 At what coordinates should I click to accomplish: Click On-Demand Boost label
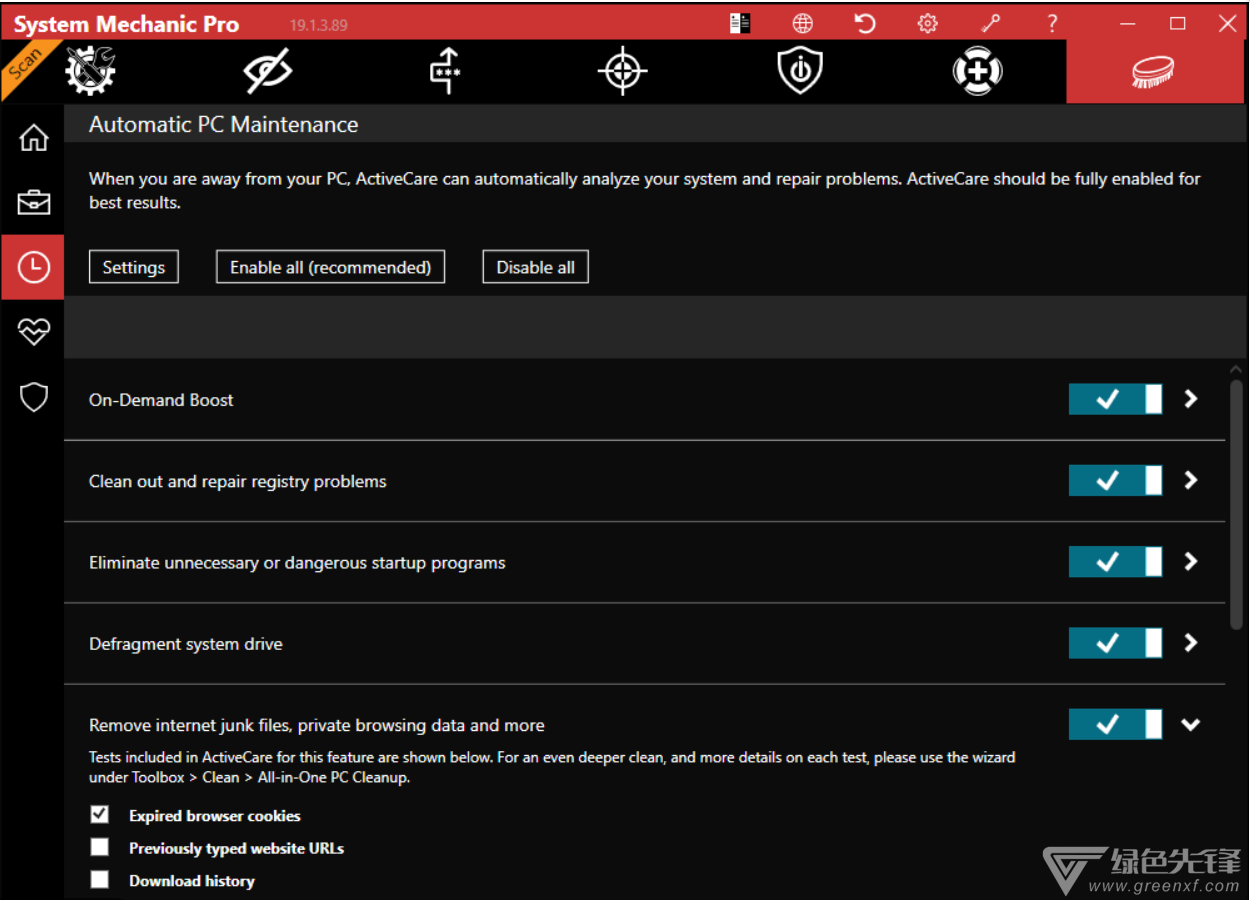pyautogui.click(x=161, y=400)
